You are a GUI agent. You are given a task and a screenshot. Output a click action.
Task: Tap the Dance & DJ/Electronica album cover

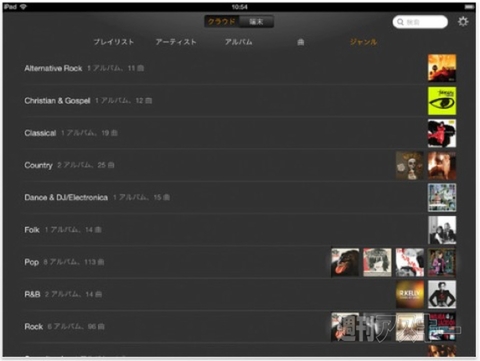[442, 198]
